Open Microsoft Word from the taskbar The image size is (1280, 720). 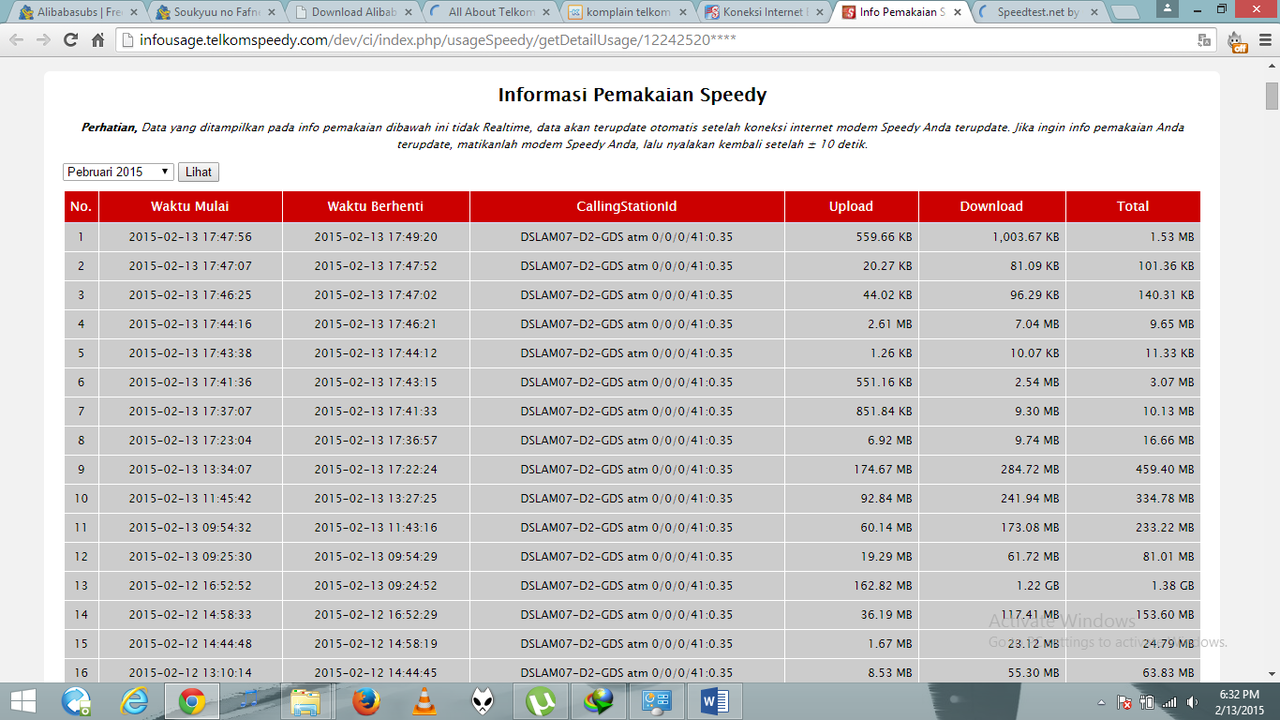715,702
